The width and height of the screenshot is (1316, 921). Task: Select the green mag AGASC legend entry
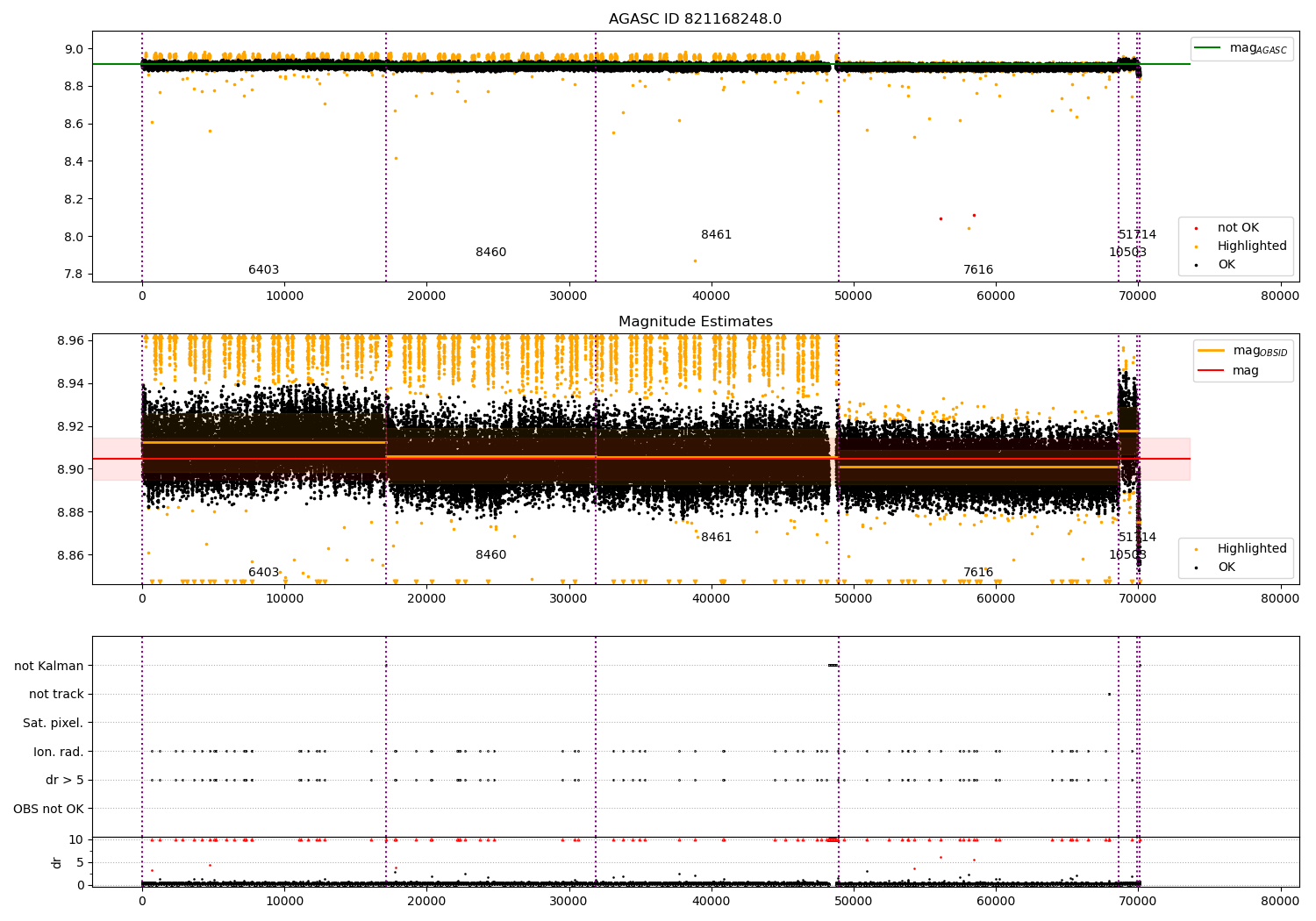[x=1243, y=48]
